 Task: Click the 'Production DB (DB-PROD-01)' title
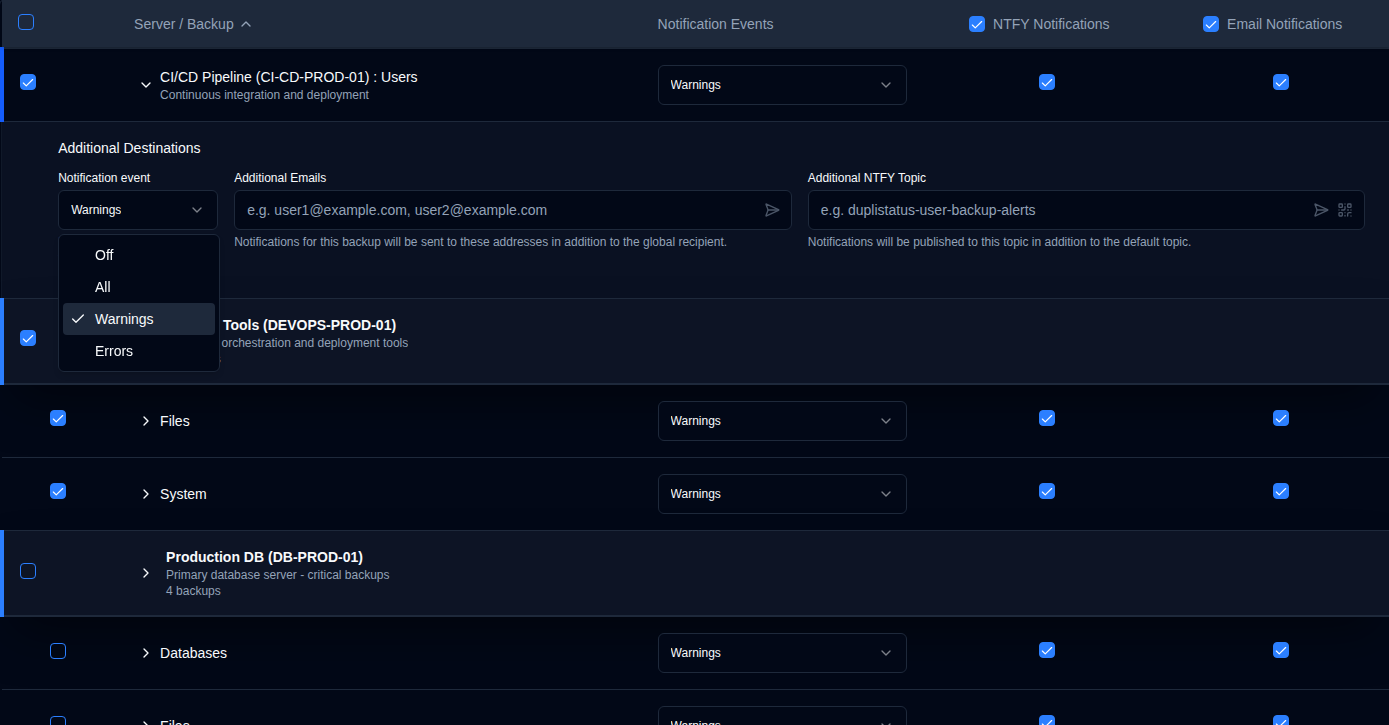pos(264,557)
